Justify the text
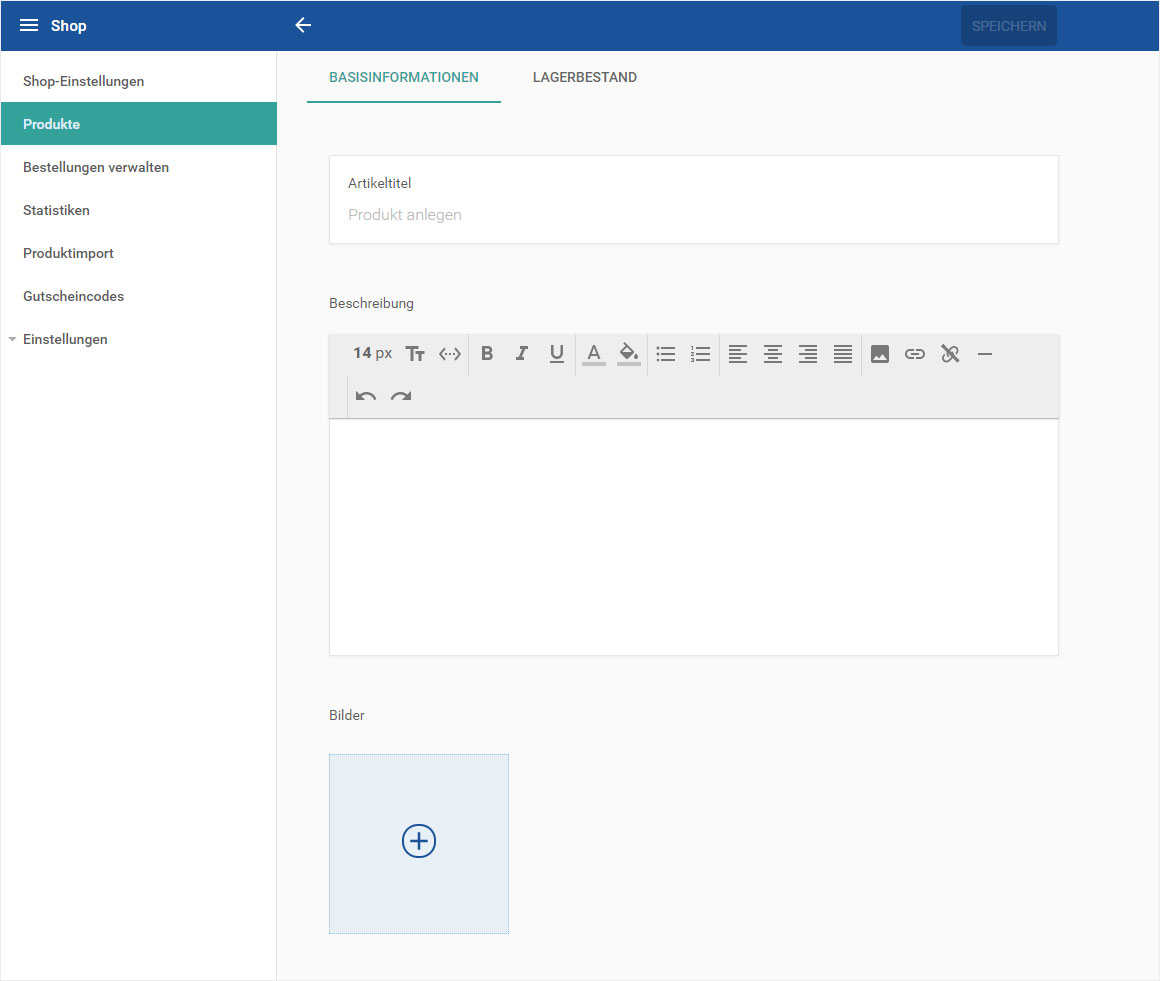 point(843,354)
